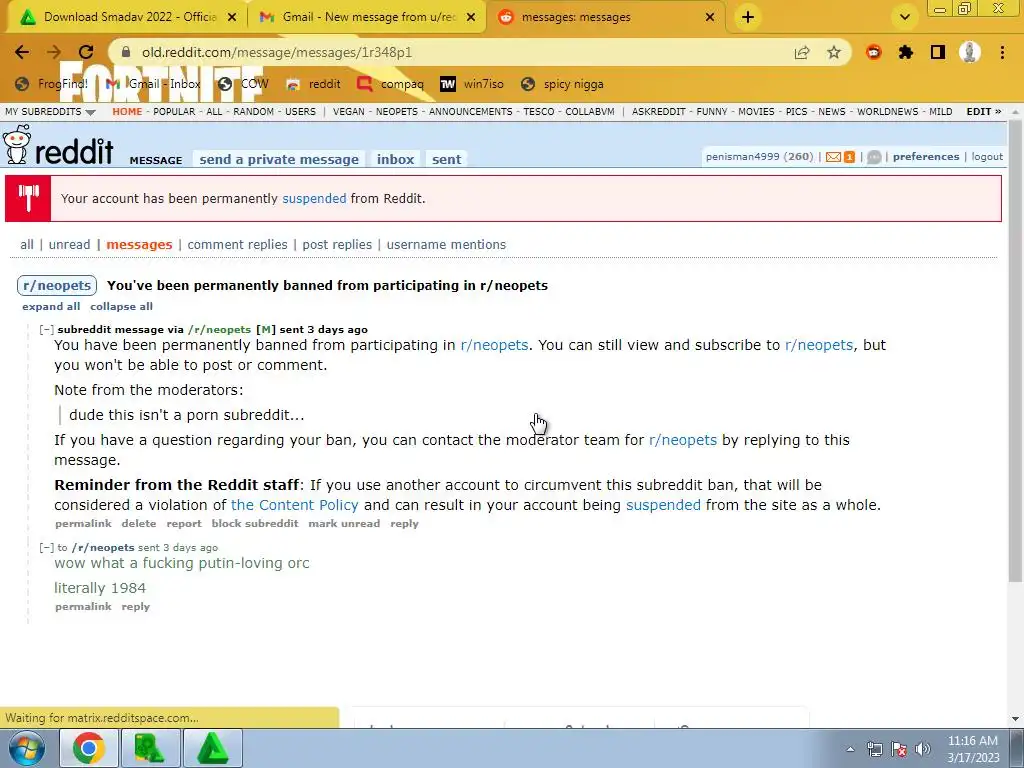Bookmark this page with the star icon
Image resolution: width=1024 pixels, height=768 pixels.
tap(834, 52)
